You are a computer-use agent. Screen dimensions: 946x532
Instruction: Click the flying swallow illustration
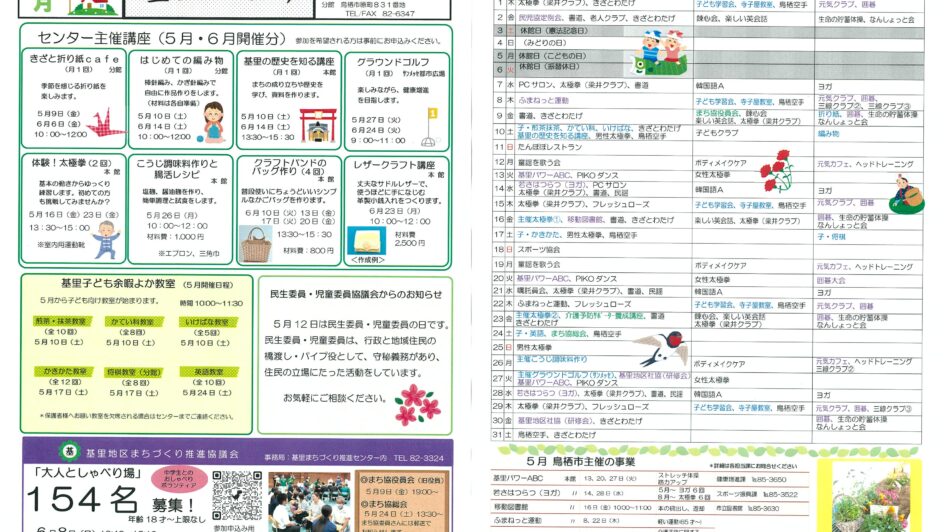(660, 348)
